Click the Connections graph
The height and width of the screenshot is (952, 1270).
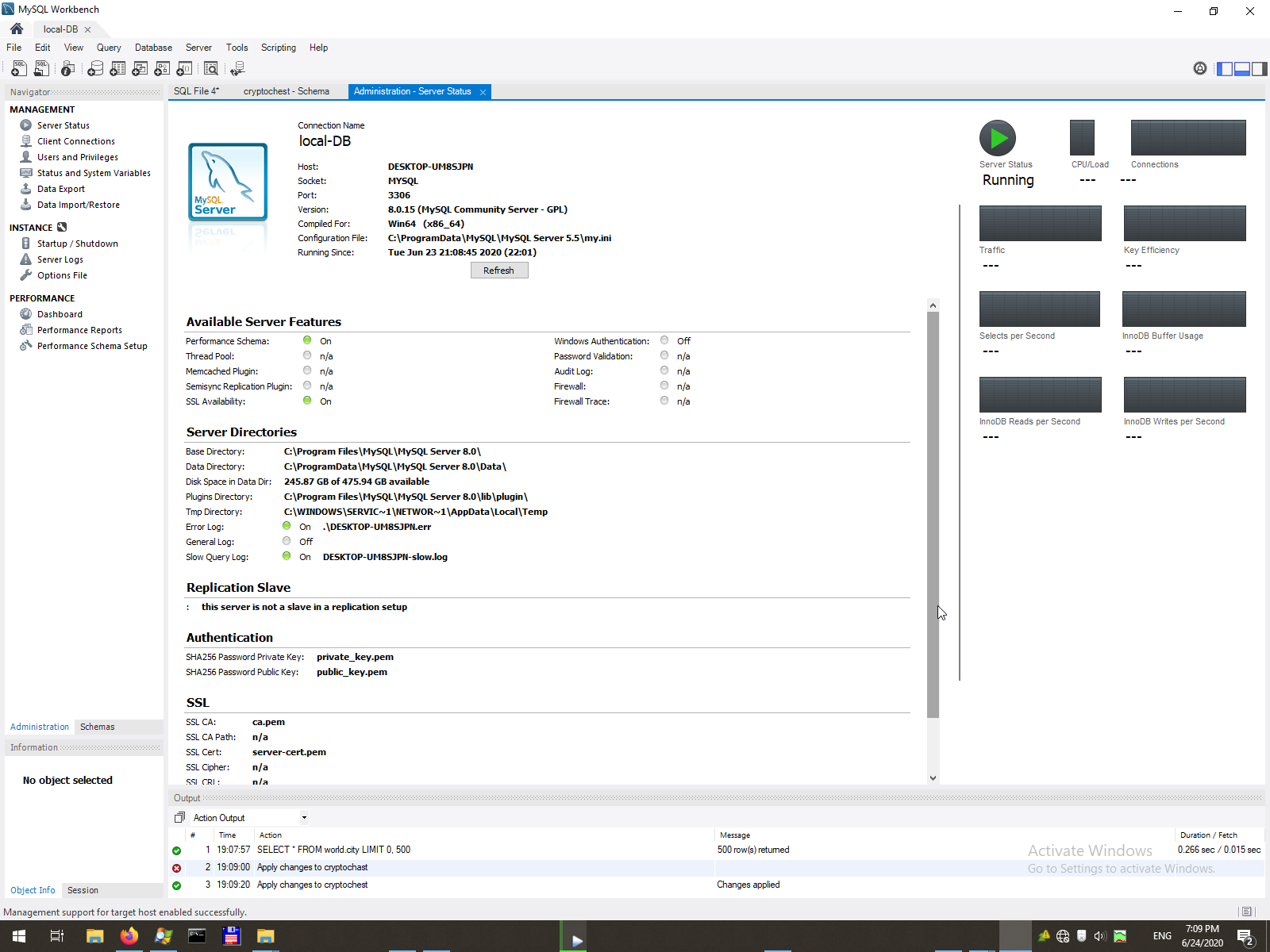tap(1188, 137)
